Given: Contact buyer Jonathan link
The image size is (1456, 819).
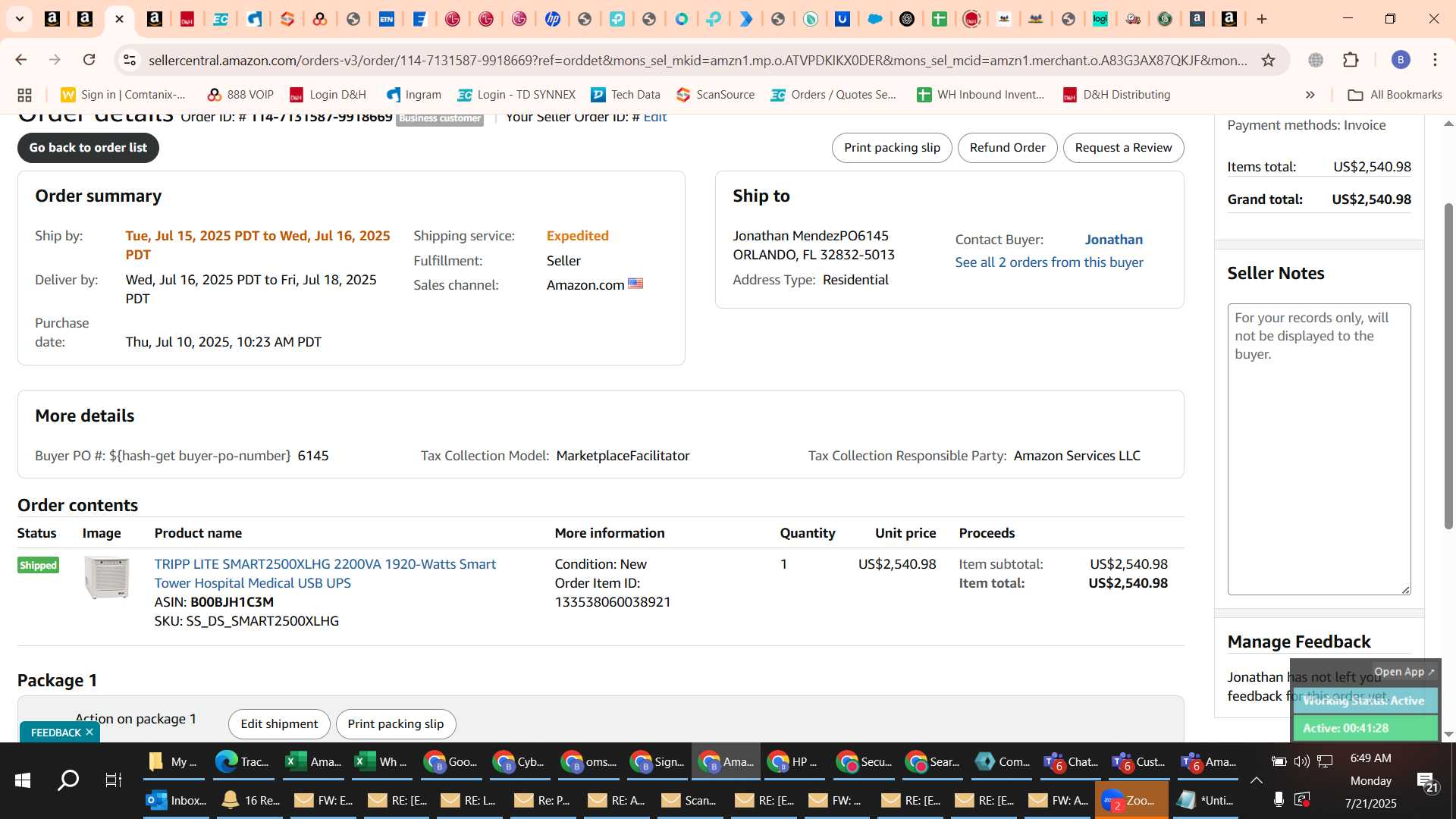Looking at the screenshot, I should point(1113,240).
